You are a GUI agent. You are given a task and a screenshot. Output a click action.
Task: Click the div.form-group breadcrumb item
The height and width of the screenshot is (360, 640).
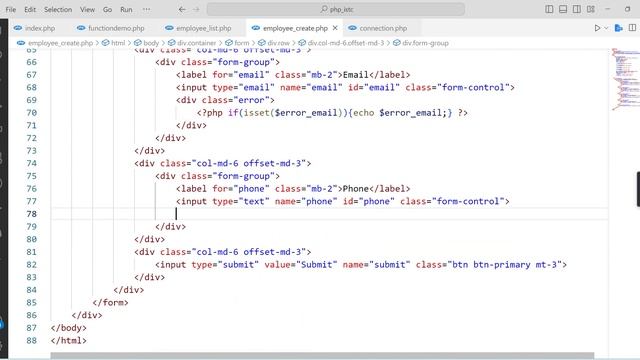[x=425, y=43]
